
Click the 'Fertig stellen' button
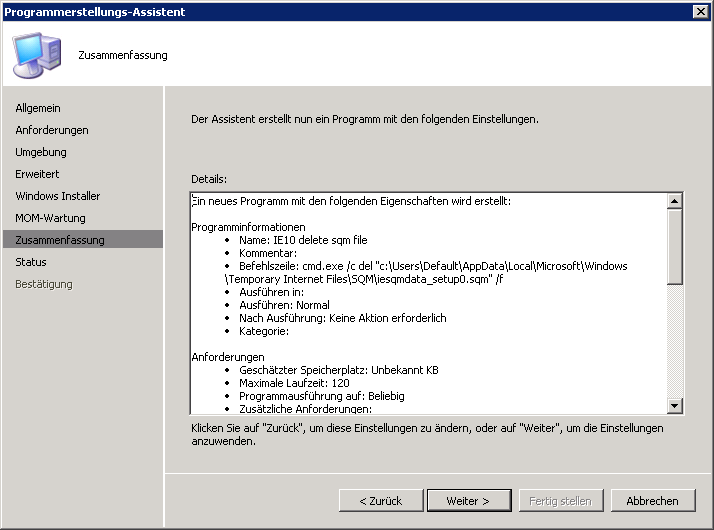point(560,500)
